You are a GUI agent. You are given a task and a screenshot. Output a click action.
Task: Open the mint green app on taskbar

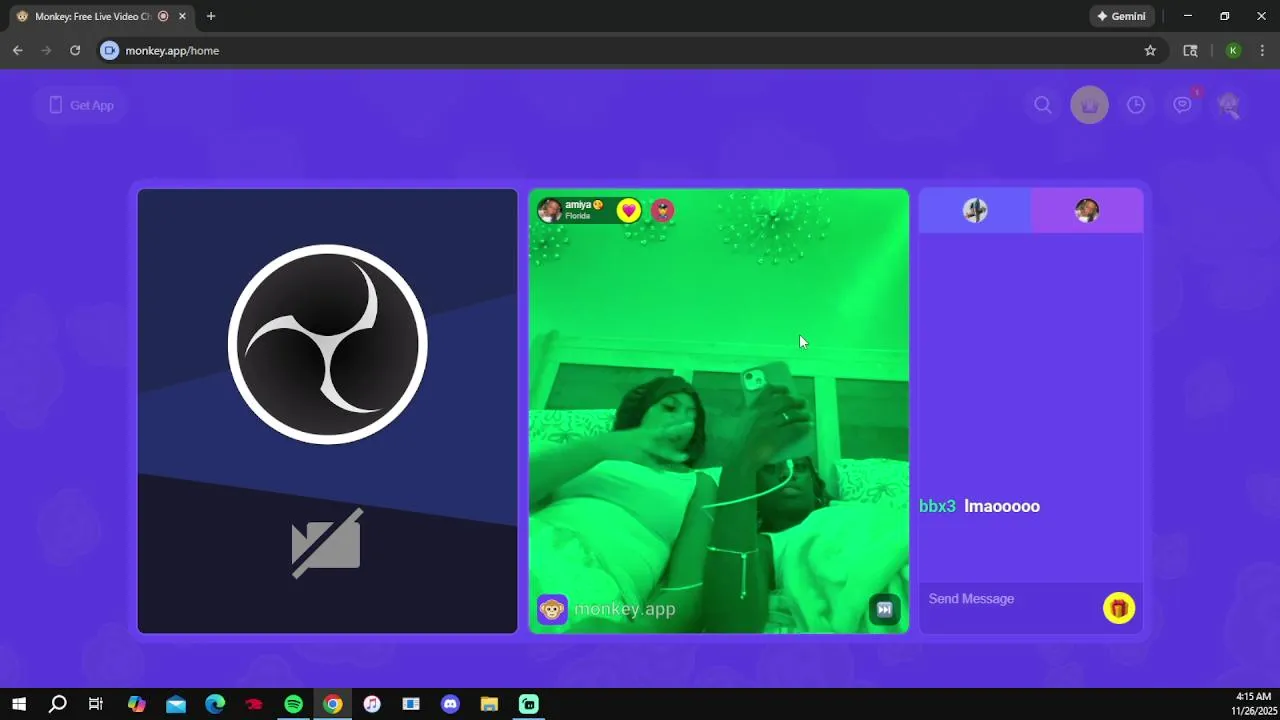tap(529, 704)
